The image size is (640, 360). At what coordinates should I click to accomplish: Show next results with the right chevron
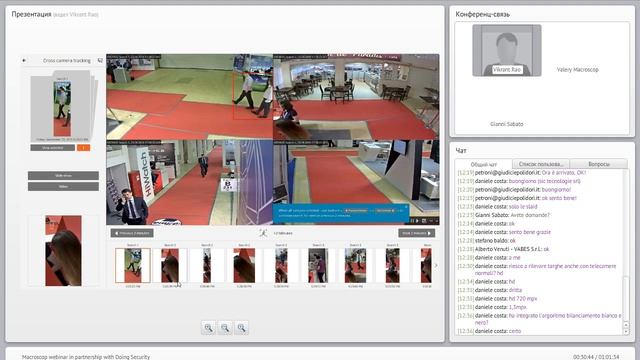tap(436, 266)
